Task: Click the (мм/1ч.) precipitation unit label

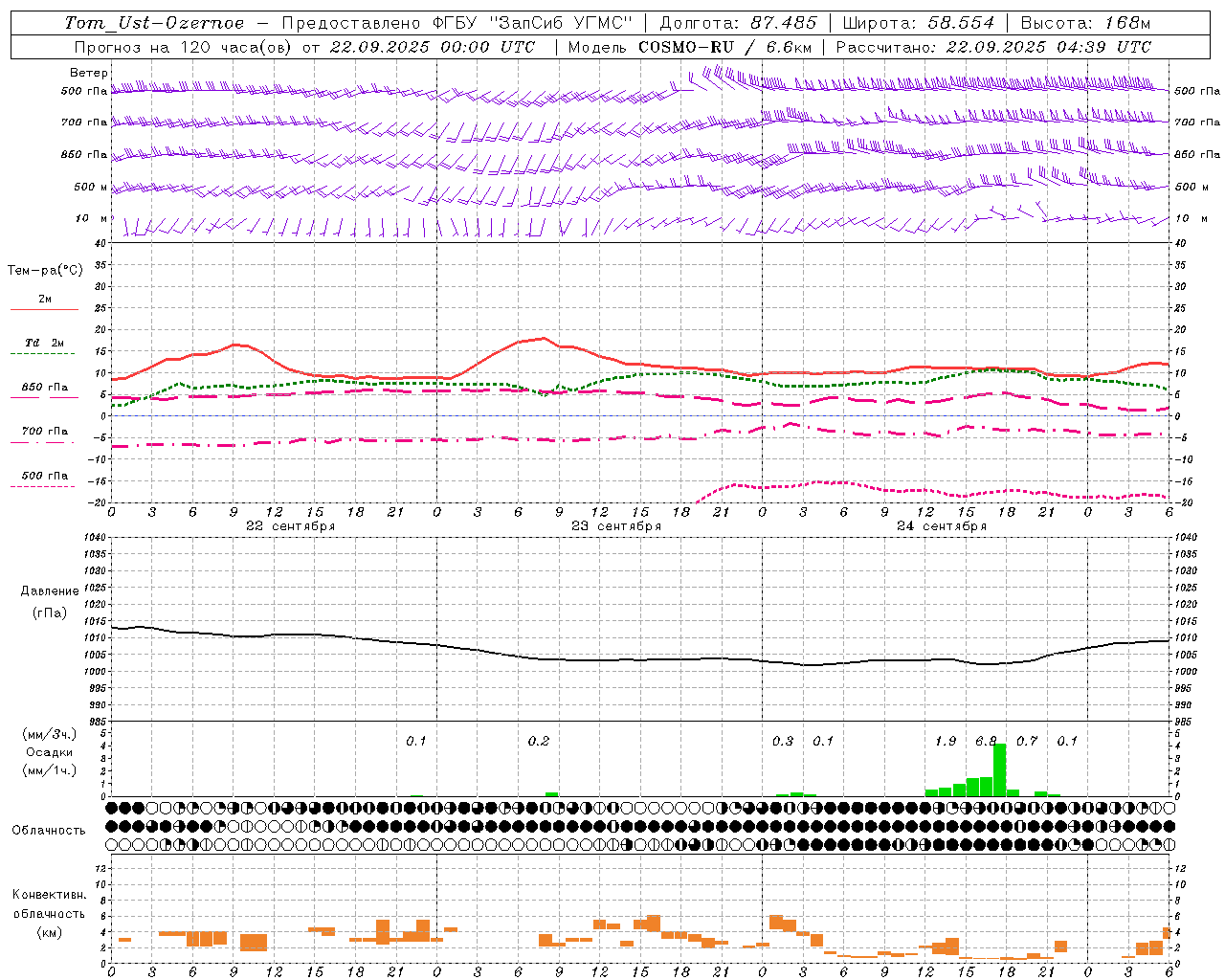Action: click(x=50, y=770)
